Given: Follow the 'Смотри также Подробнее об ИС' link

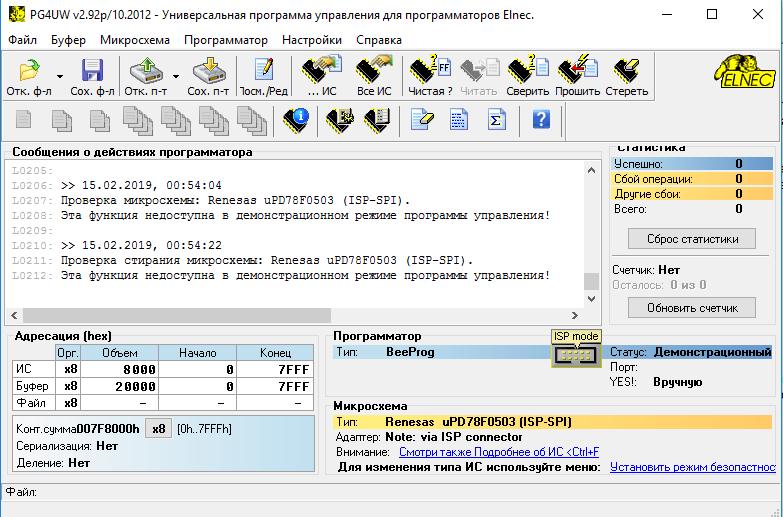Looking at the screenshot, I should (x=498, y=452).
